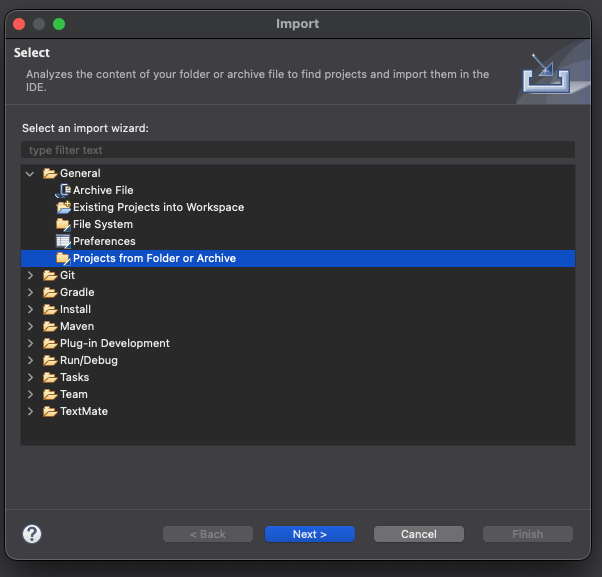Collapse the General category

coord(30,174)
